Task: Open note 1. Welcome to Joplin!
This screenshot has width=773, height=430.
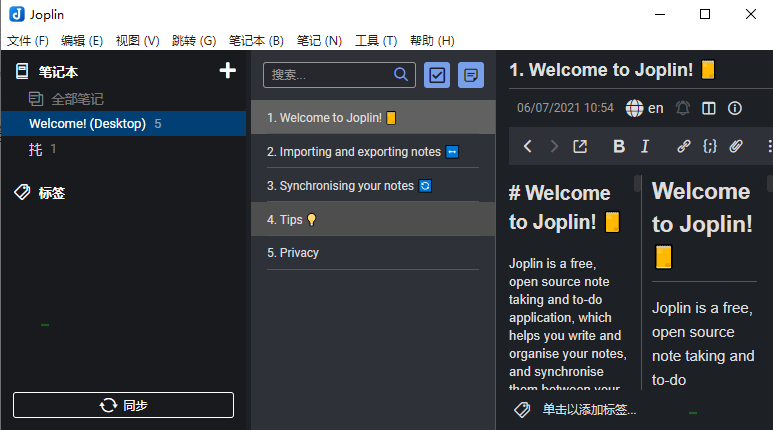Action: [x=373, y=117]
